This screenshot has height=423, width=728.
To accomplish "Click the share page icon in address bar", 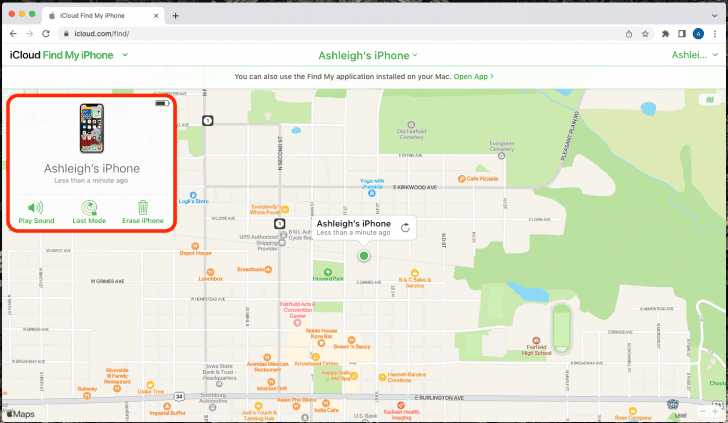I will pyautogui.click(x=628, y=33).
